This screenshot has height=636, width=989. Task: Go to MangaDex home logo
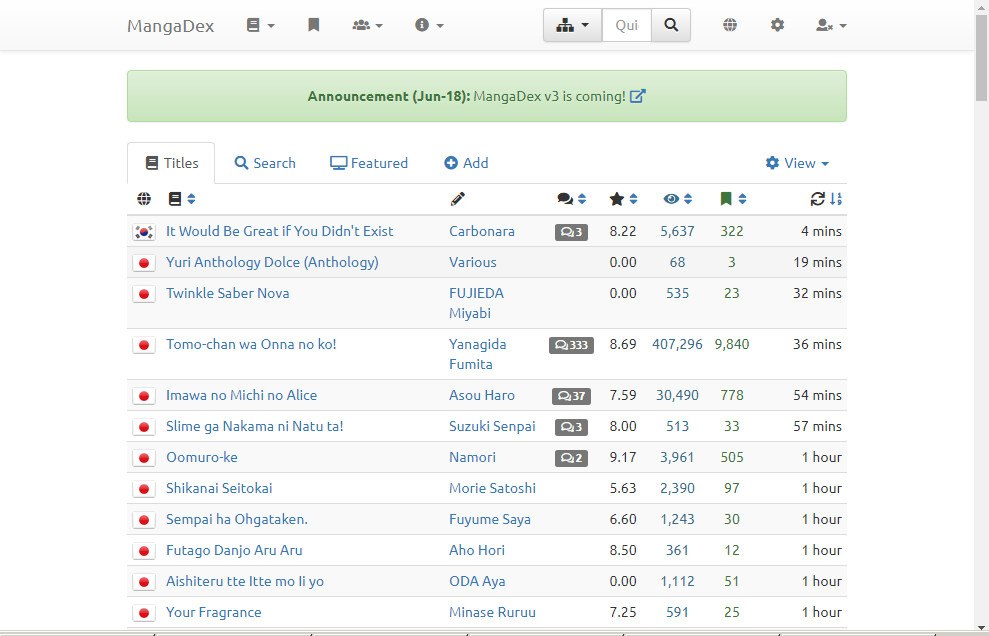170,26
